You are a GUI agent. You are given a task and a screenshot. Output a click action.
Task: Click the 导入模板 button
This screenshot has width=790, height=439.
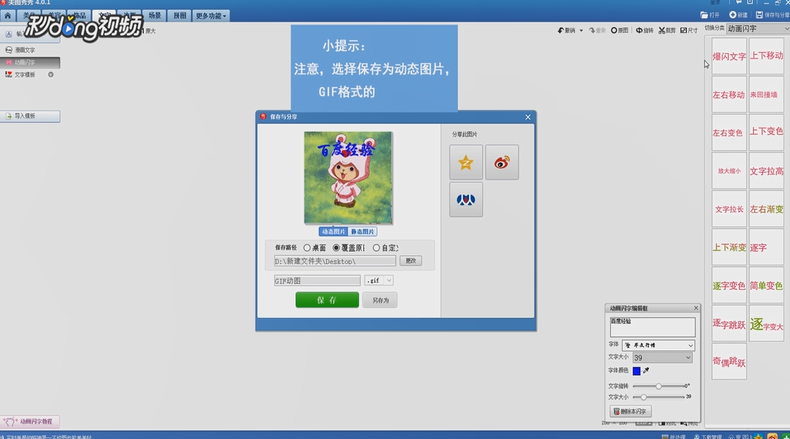(30, 116)
